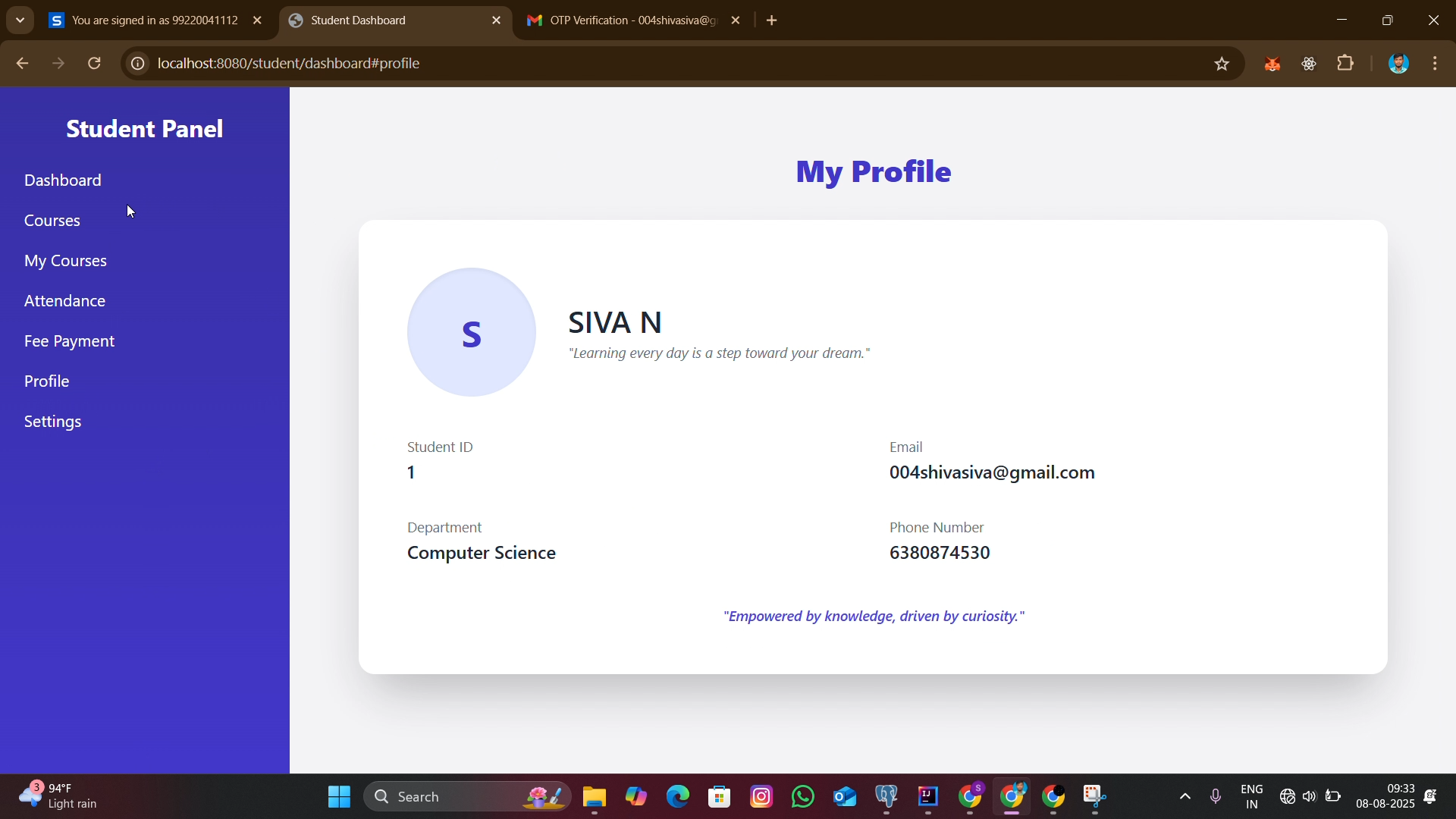The width and height of the screenshot is (1456, 819).
Task: Select Attendance in the sidebar
Action: [x=64, y=301]
